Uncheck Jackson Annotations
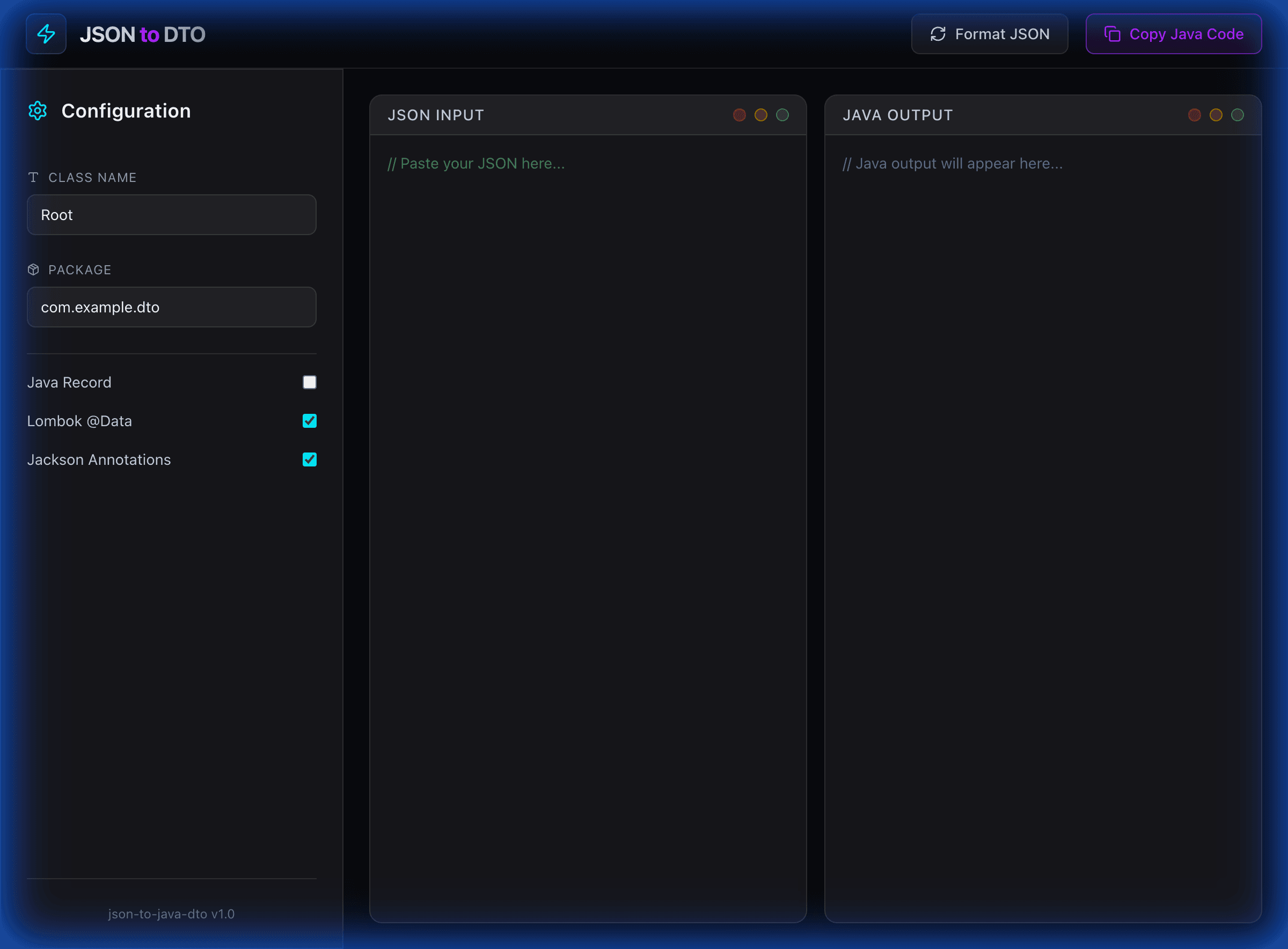The height and width of the screenshot is (949, 1288). (x=309, y=459)
